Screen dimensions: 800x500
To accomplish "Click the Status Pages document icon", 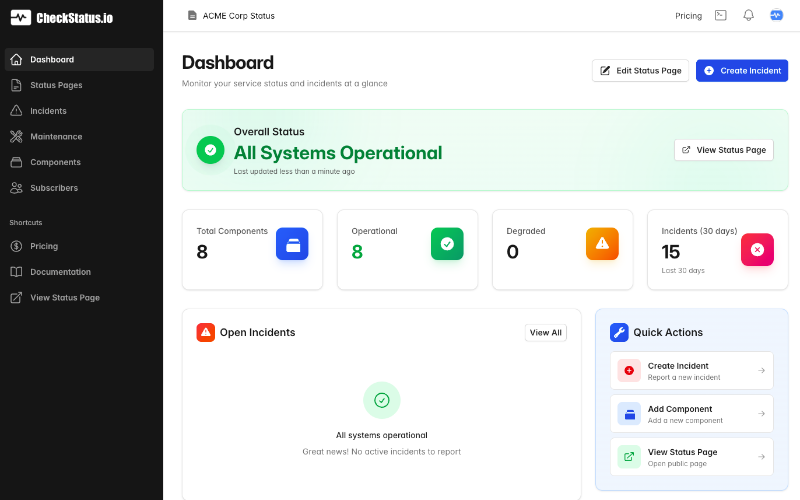I will coord(16,85).
